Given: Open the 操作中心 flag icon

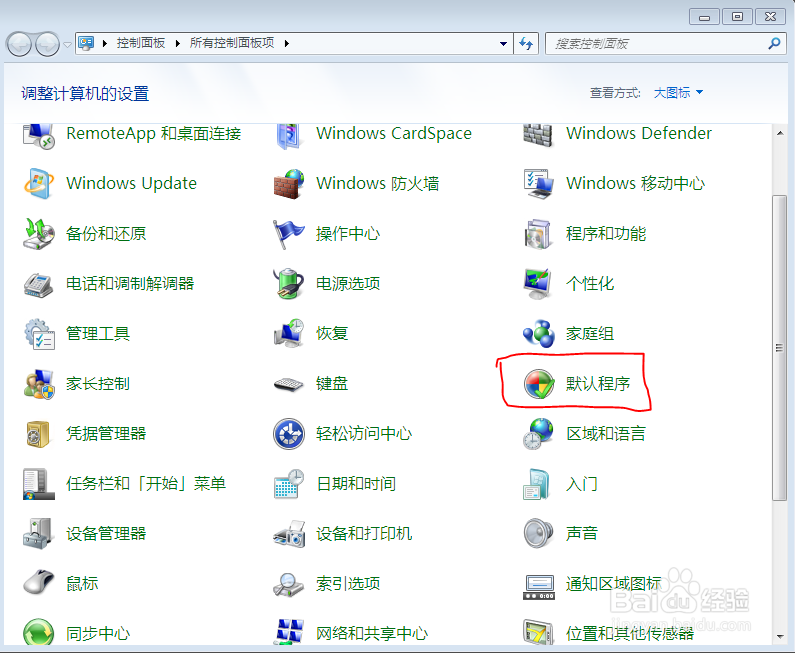Looking at the screenshot, I should coord(289,233).
